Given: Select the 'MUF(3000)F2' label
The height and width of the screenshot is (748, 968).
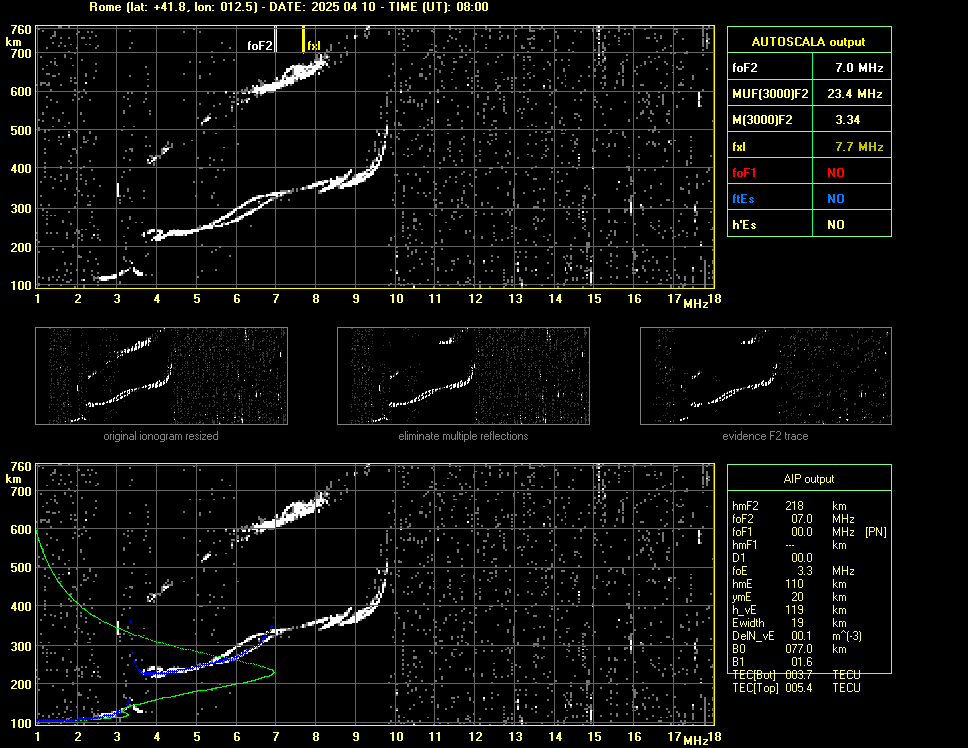Looking at the screenshot, I should point(770,94).
